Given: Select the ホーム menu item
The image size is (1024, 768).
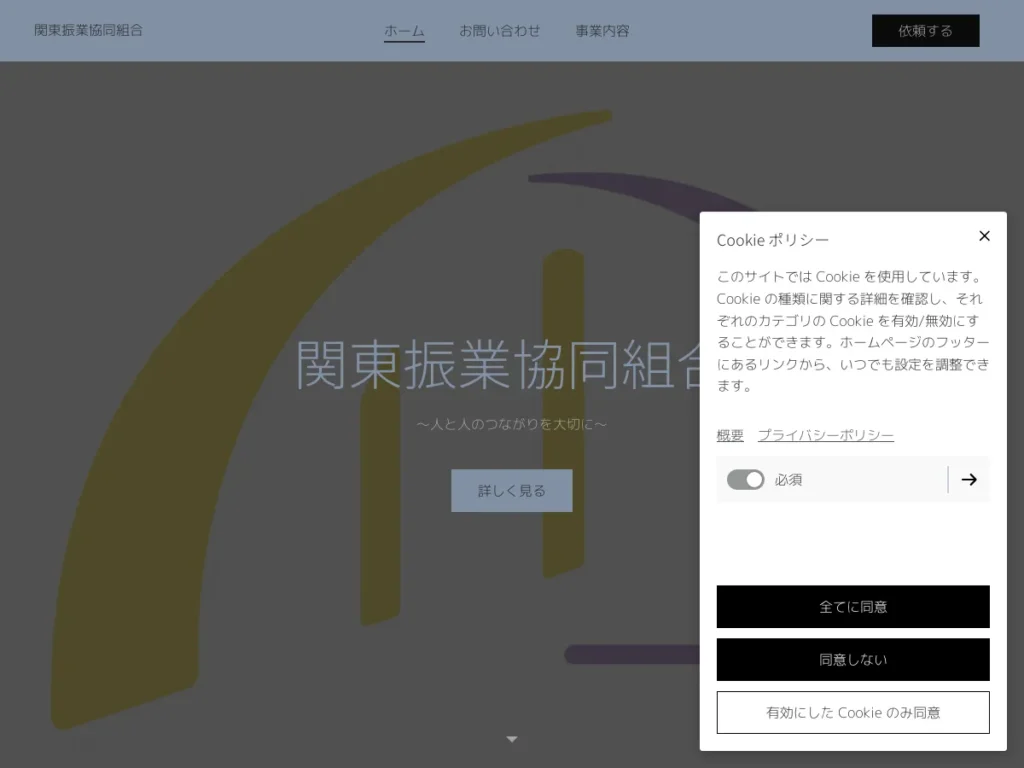Looking at the screenshot, I should [x=404, y=31].
